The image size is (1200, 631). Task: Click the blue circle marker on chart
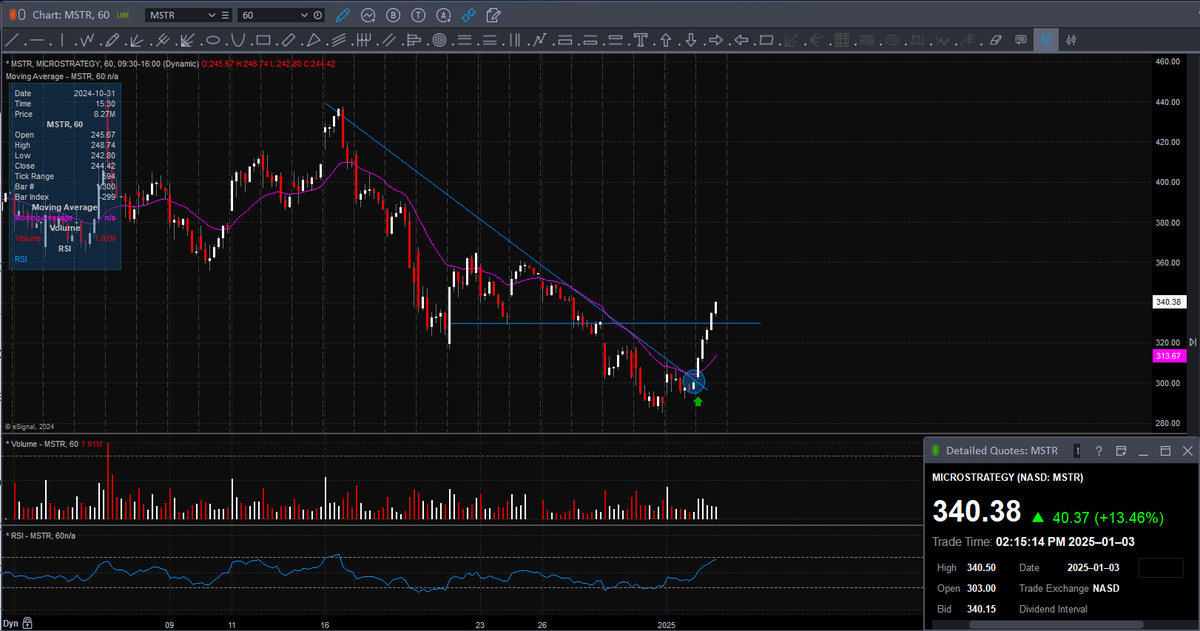click(x=694, y=381)
